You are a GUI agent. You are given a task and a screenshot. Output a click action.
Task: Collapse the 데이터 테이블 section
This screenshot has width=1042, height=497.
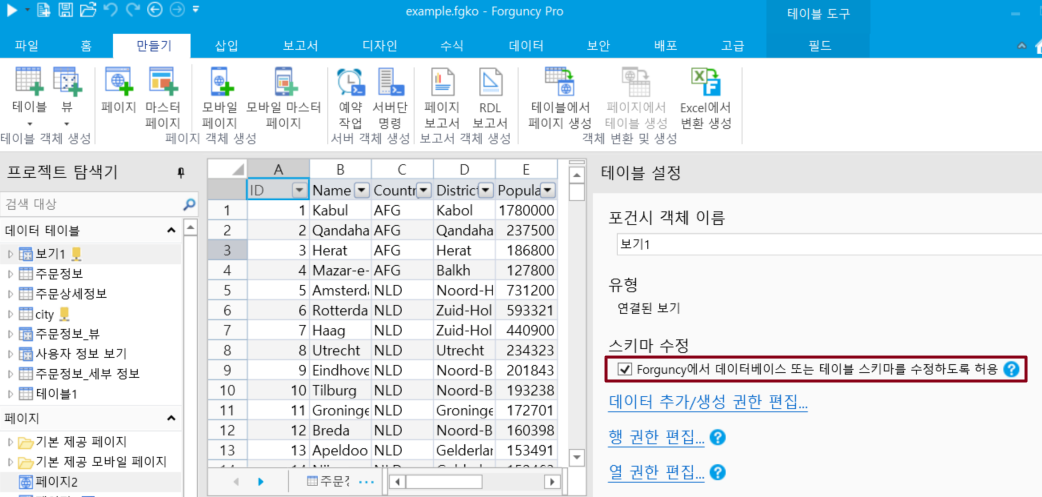point(170,231)
